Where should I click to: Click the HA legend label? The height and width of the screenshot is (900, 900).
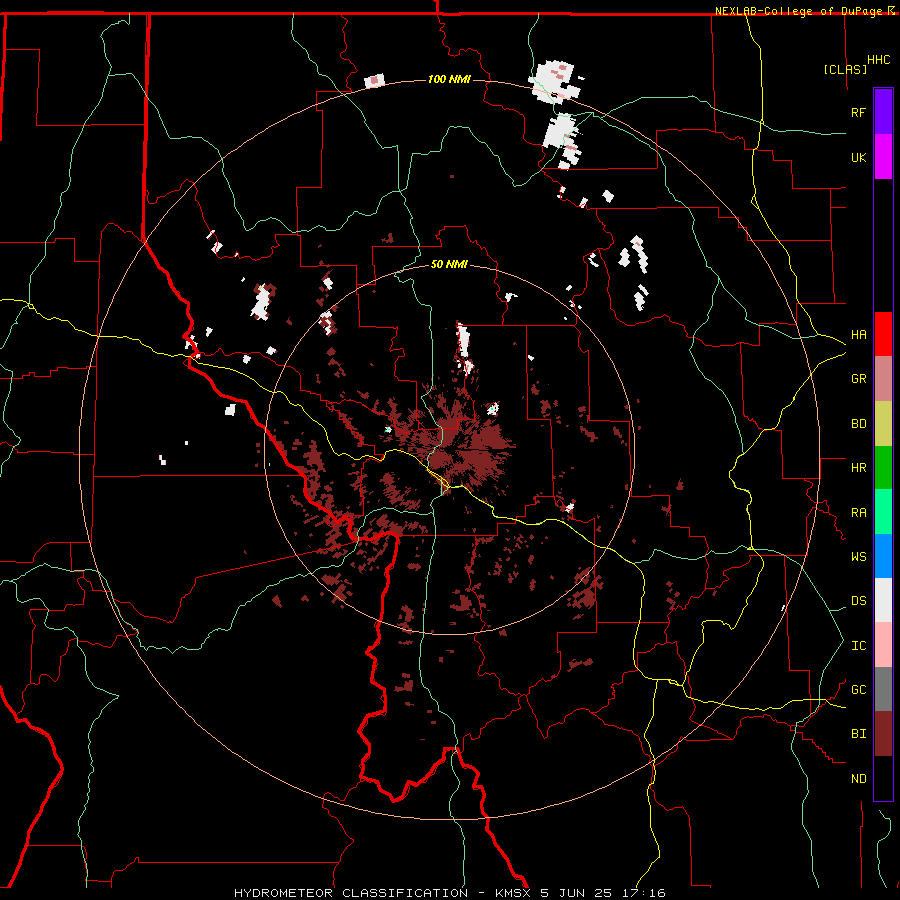click(858, 335)
